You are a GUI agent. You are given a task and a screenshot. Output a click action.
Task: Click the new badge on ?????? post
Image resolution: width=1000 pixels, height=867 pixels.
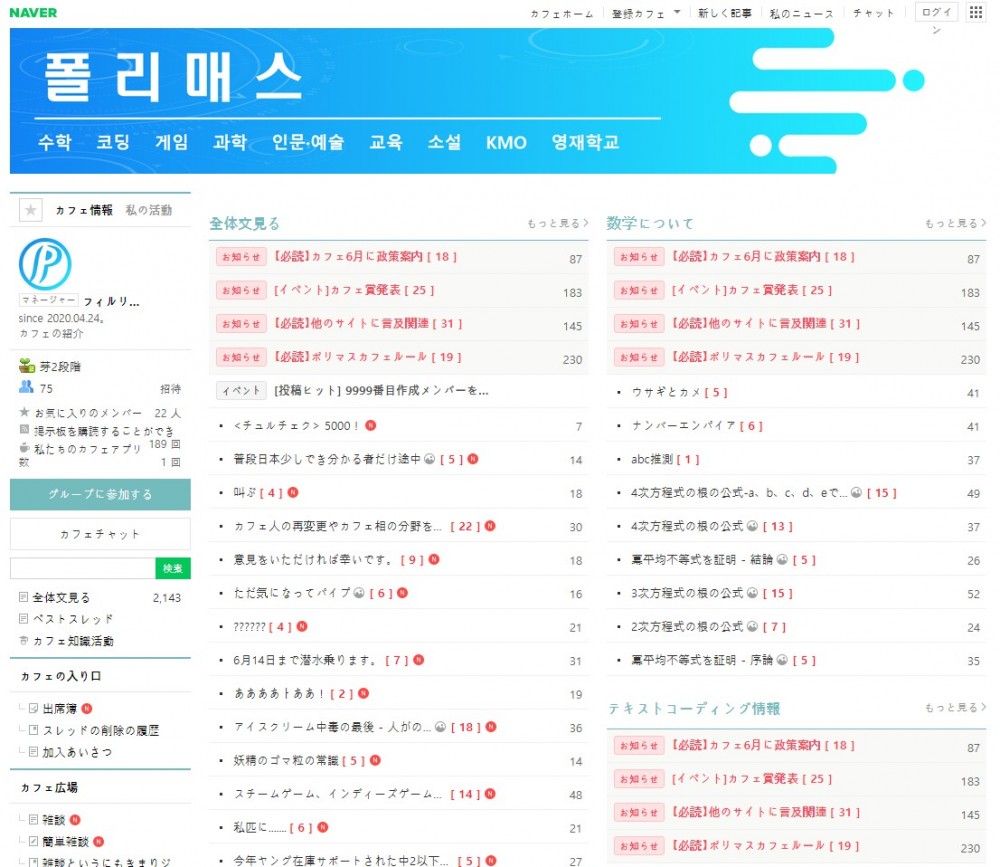click(x=302, y=626)
